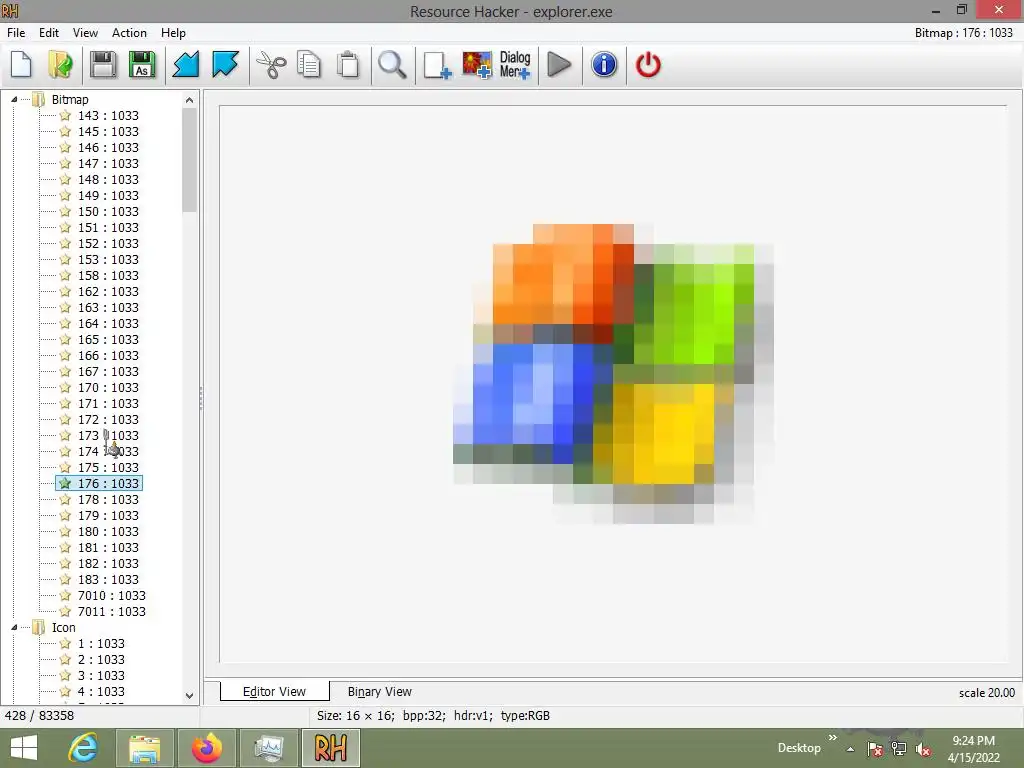Viewport: 1024px width, 768px height.
Task: Add an image resource using the picture-plus icon
Action: pos(477,65)
